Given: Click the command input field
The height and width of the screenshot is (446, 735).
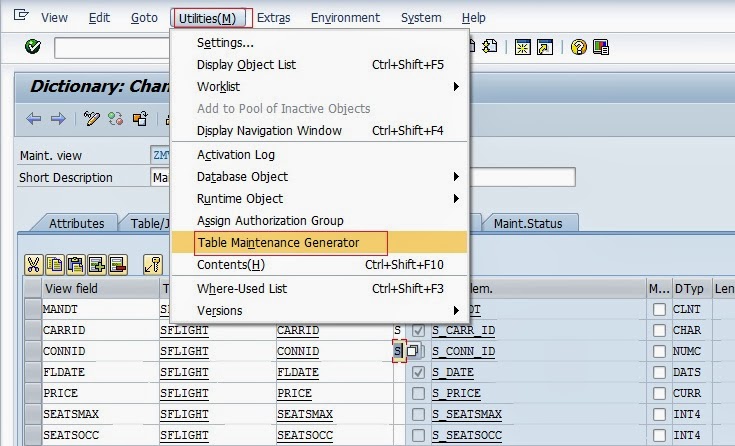Looking at the screenshot, I should coord(110,48).
